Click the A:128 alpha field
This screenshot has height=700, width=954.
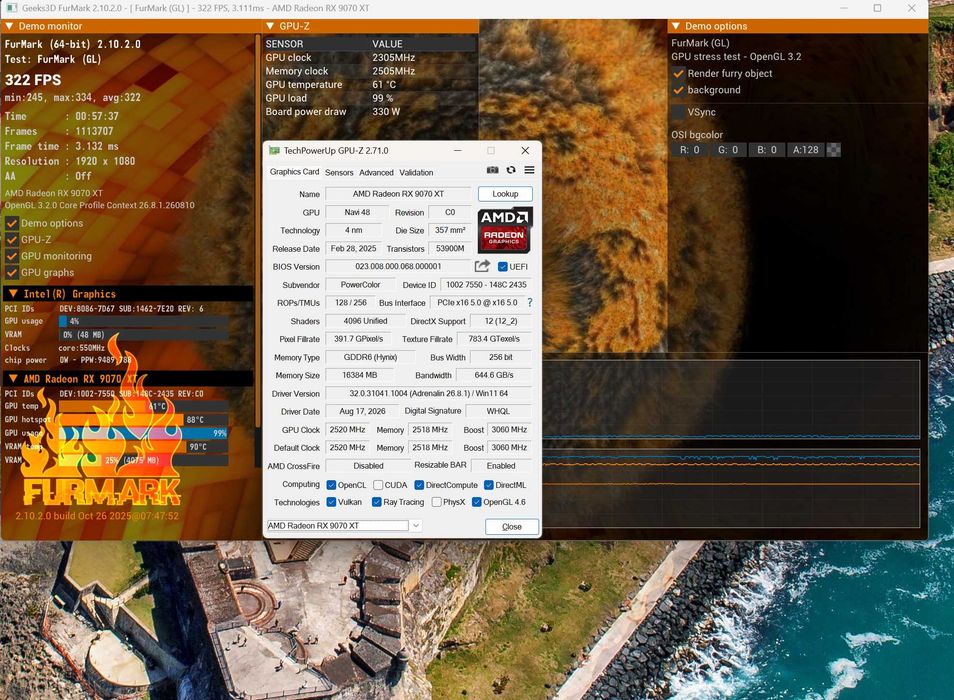[x=806, y=150]
